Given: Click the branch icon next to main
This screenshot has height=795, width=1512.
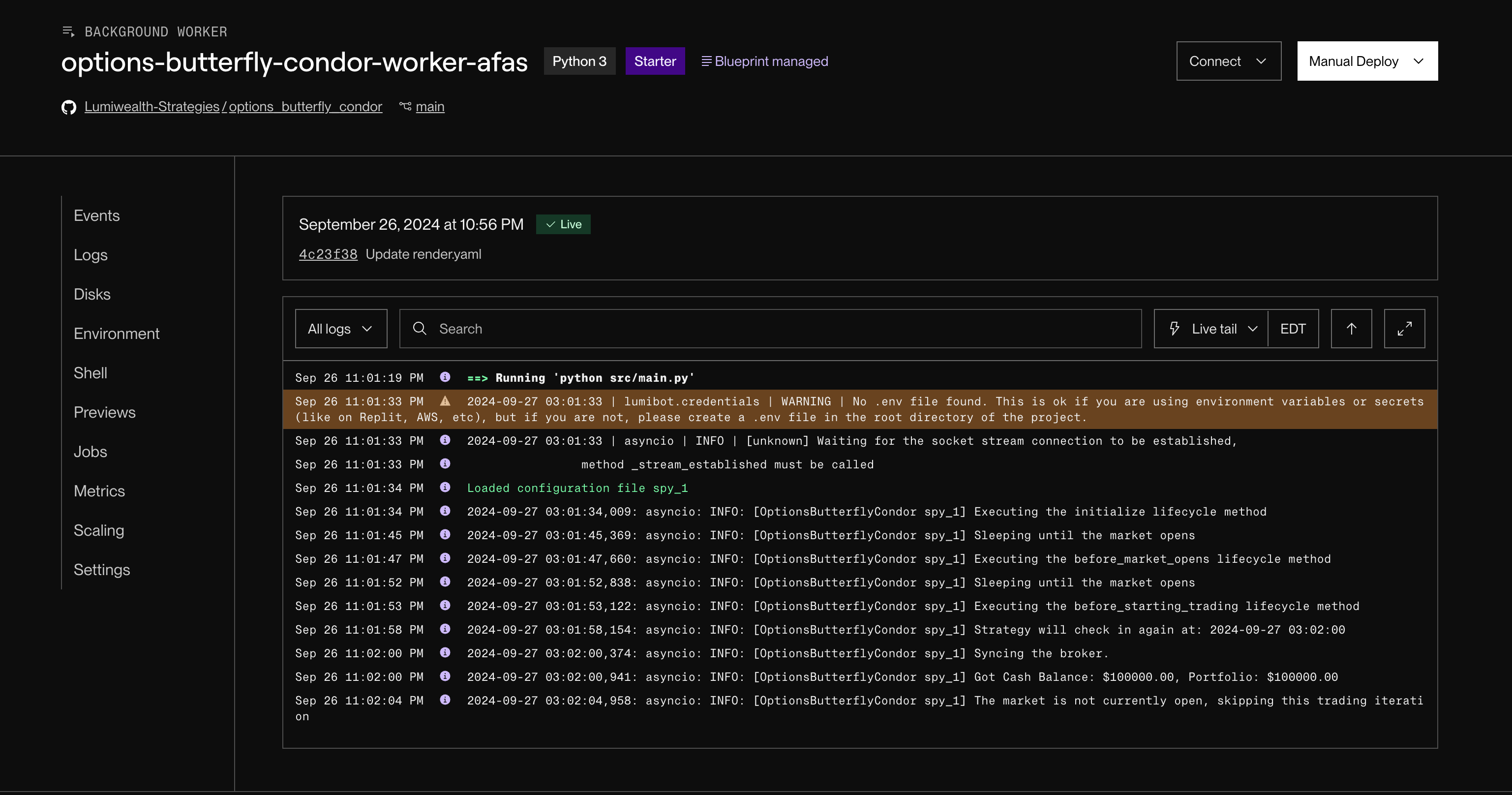Looking at the screenshot, I should pos(405,106).
